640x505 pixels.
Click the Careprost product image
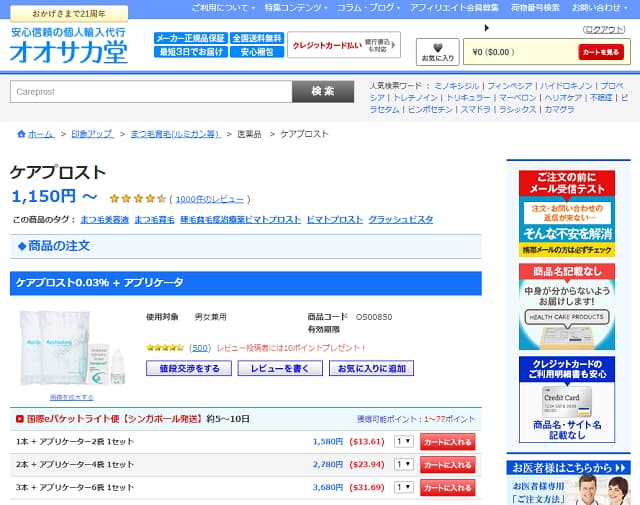tap(72, 348)
